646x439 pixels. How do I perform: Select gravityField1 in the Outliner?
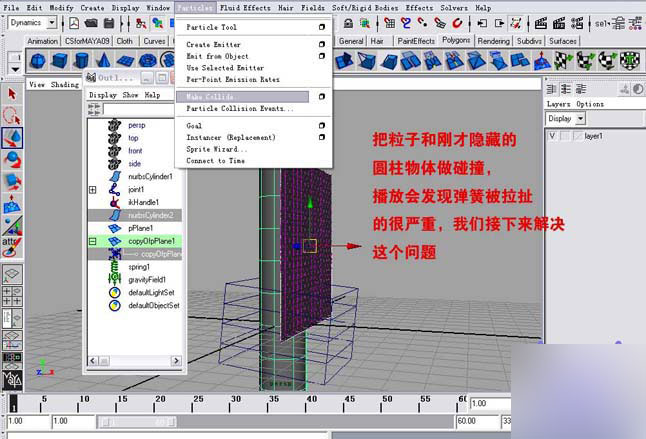point(147,280)
